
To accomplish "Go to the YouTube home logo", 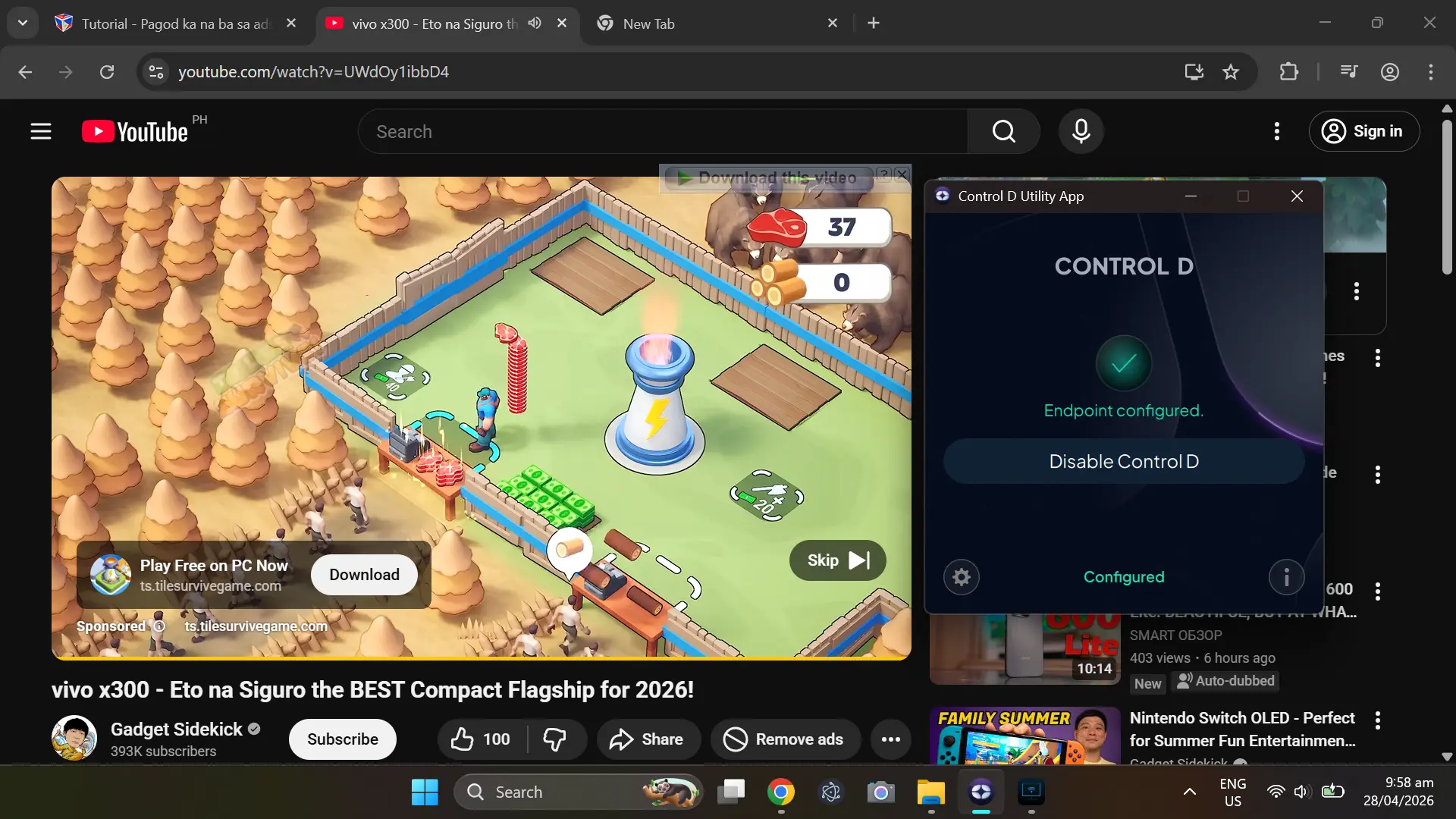I will coord(135,132).
